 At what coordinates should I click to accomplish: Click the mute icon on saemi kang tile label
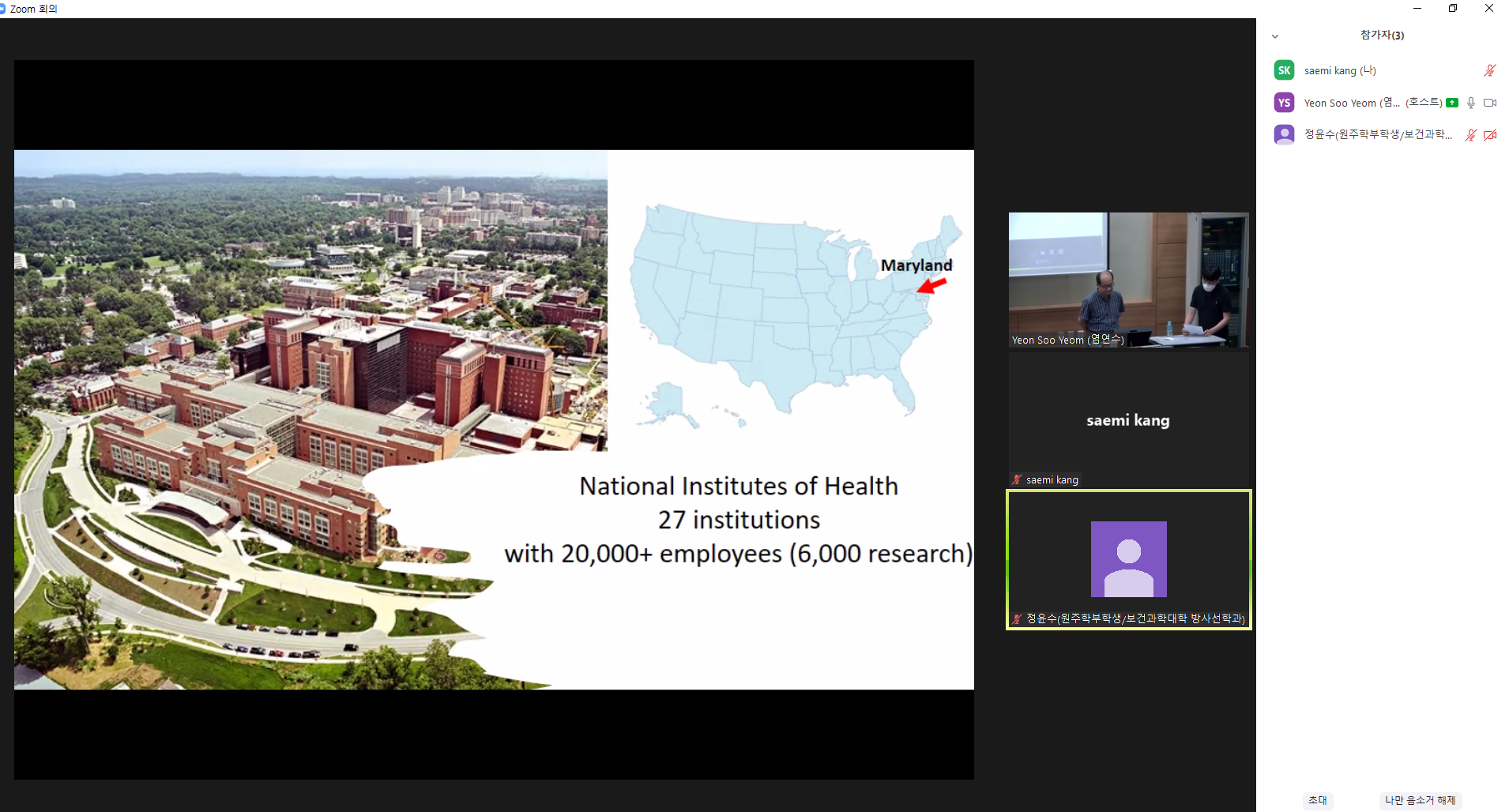tap(1018, 479)
